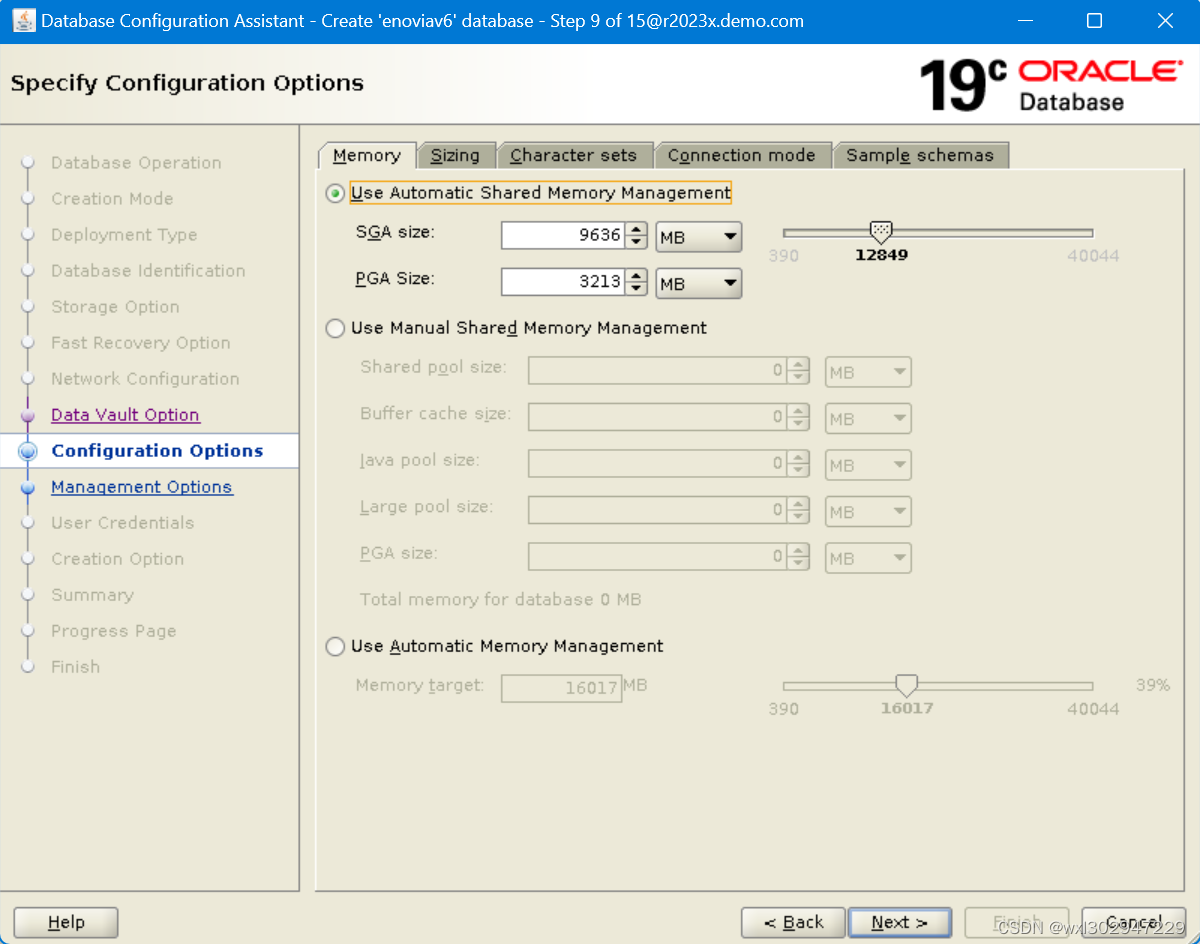Open the Shared pool size unit dropdown
The height and width of the screenshot is (944, 1200).
point(868,372)
